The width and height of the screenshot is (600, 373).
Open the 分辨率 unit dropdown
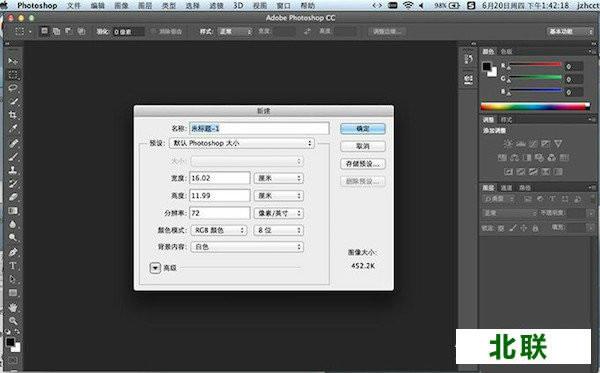click(x=279, y=213)
